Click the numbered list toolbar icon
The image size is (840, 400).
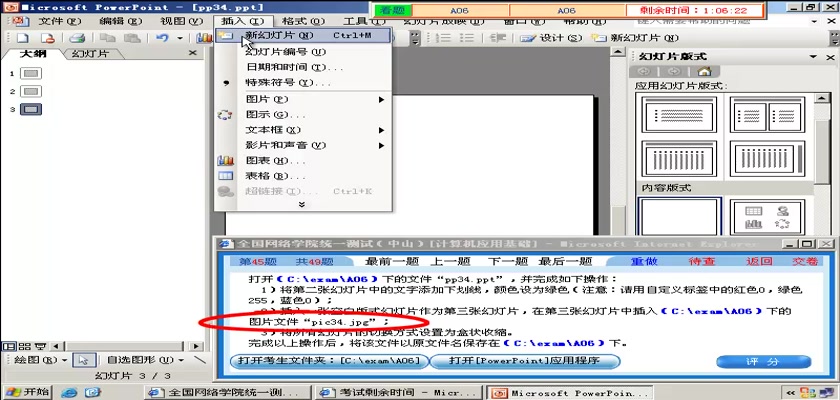pos(442,38)
